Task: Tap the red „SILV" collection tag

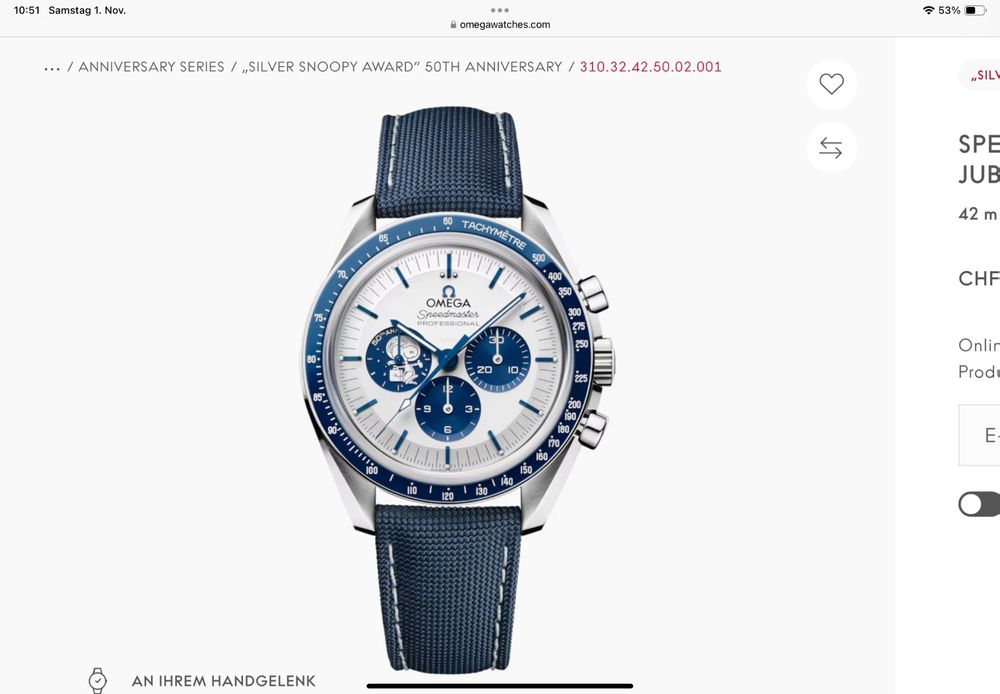Action: pyautogui.click(x=984, y=75)
